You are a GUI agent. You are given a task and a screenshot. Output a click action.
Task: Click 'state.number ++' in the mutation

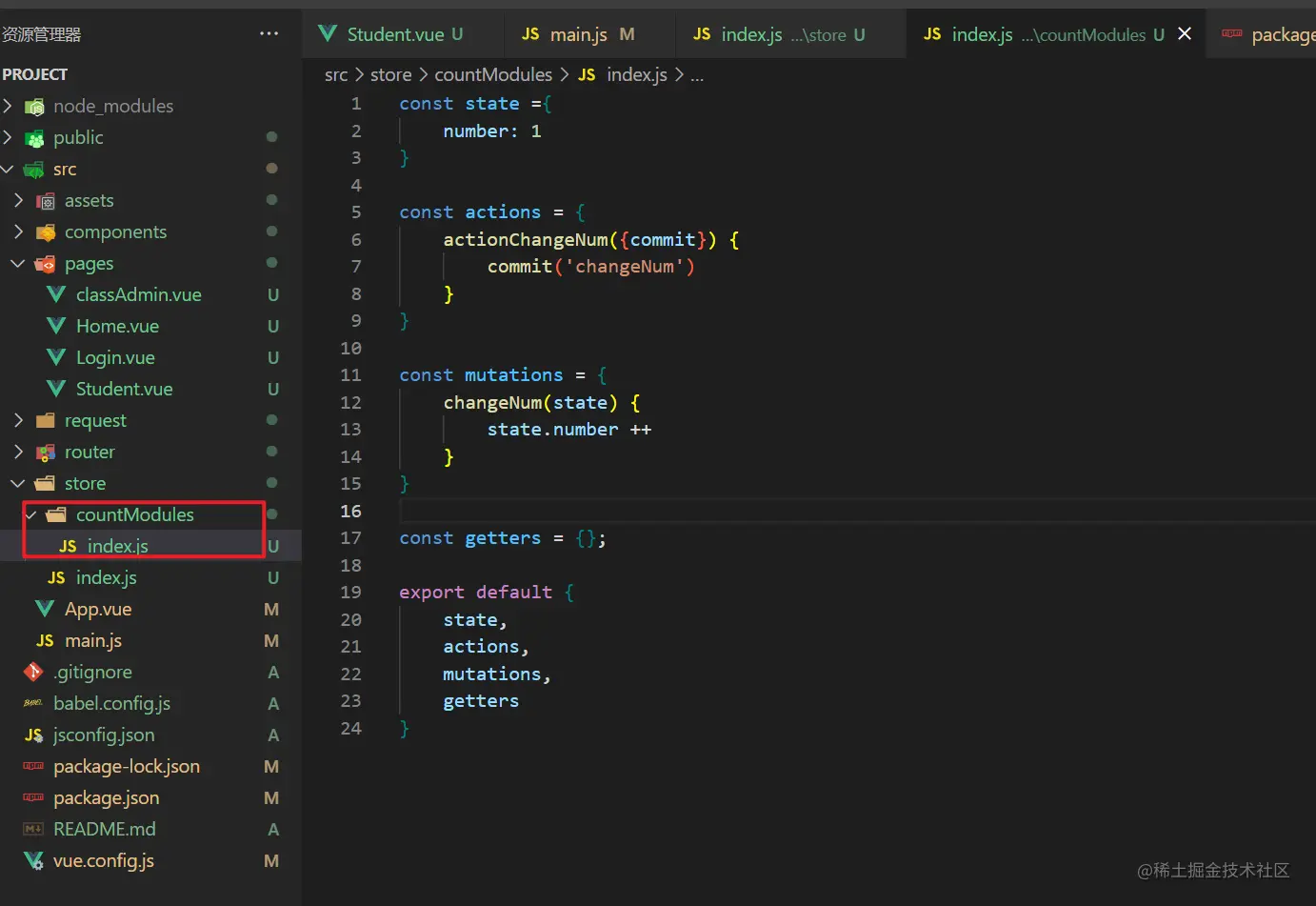point(569,430)
